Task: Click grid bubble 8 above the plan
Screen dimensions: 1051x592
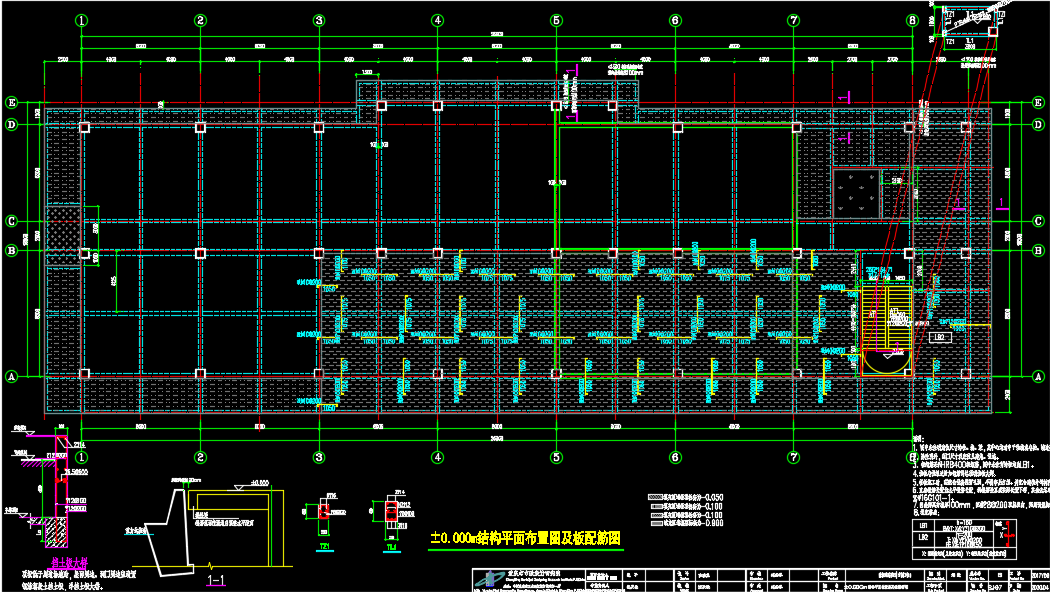Action: tap(912, 21)
